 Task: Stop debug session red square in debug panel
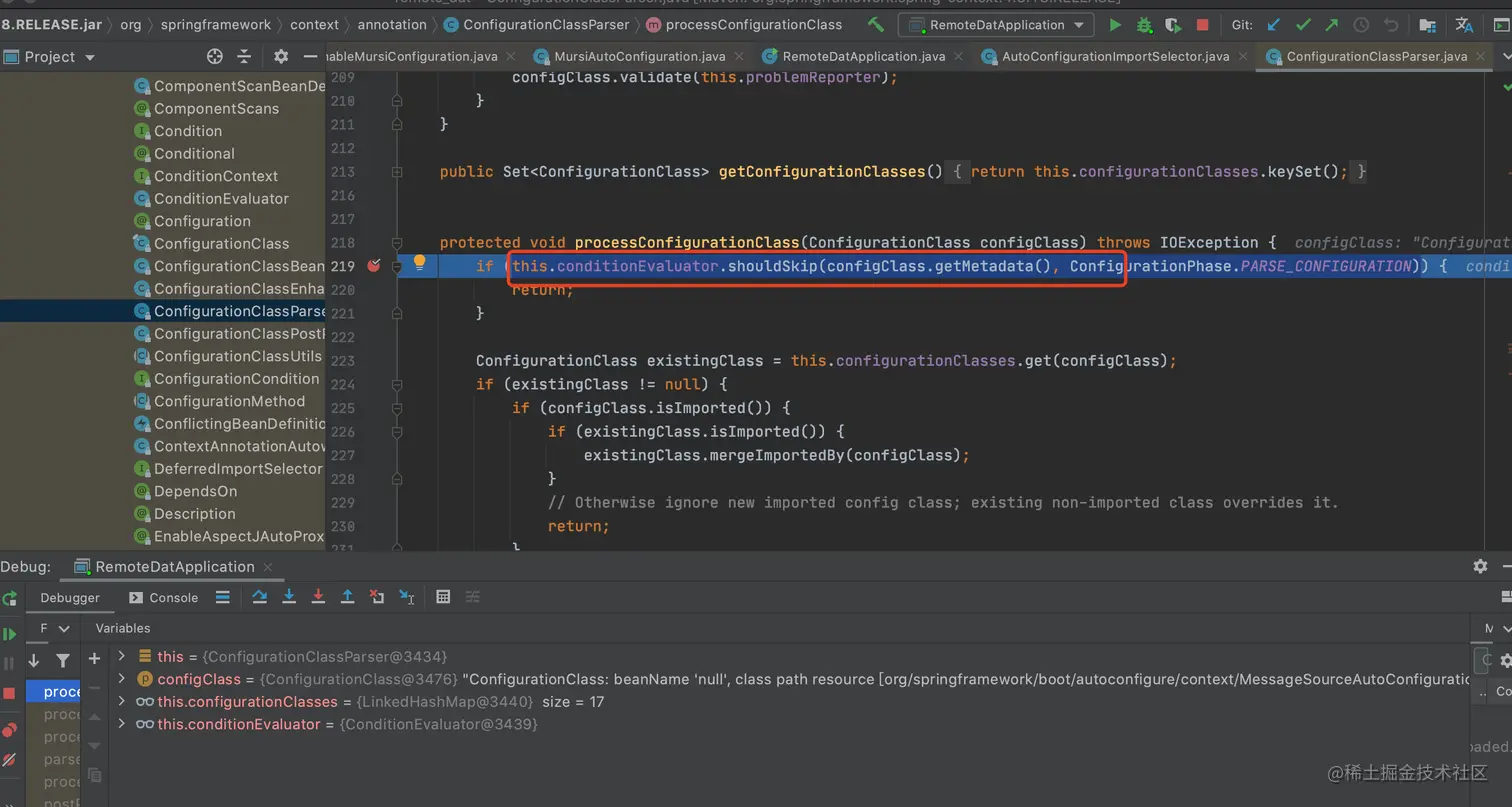tap(9, 693)
